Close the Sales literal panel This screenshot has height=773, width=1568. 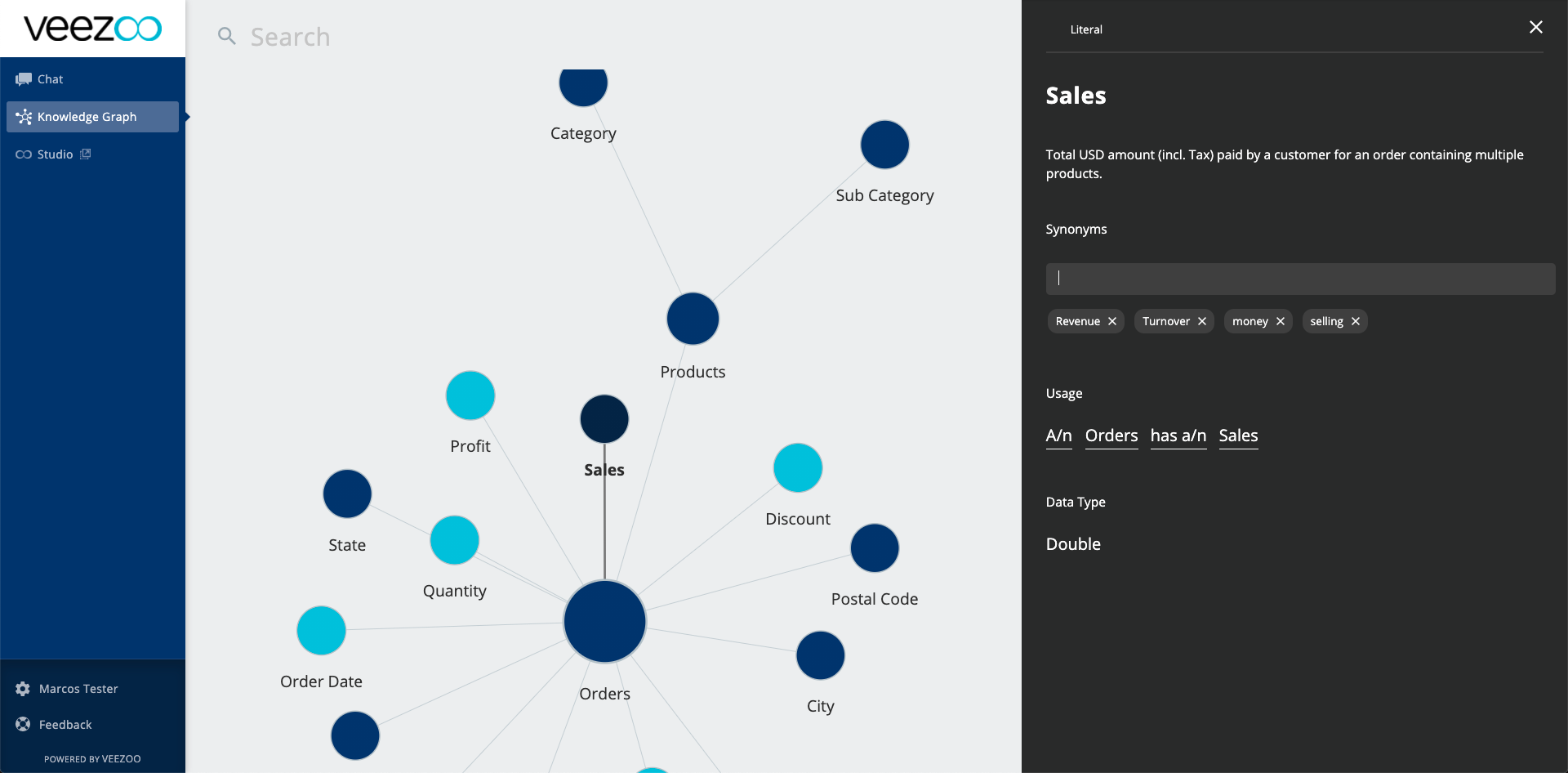point(1535,28)
